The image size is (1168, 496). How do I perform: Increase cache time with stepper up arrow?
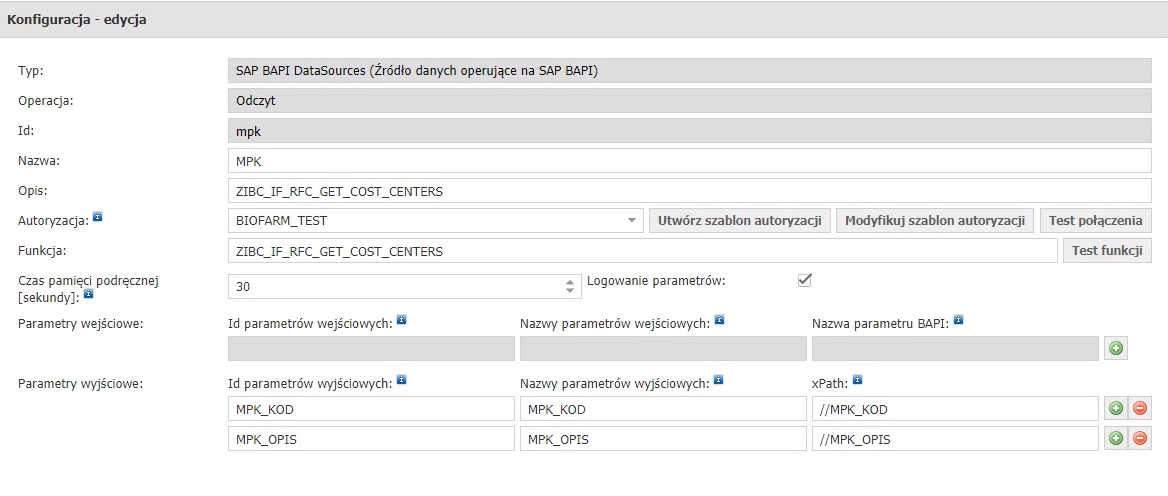tap(570, 282)
